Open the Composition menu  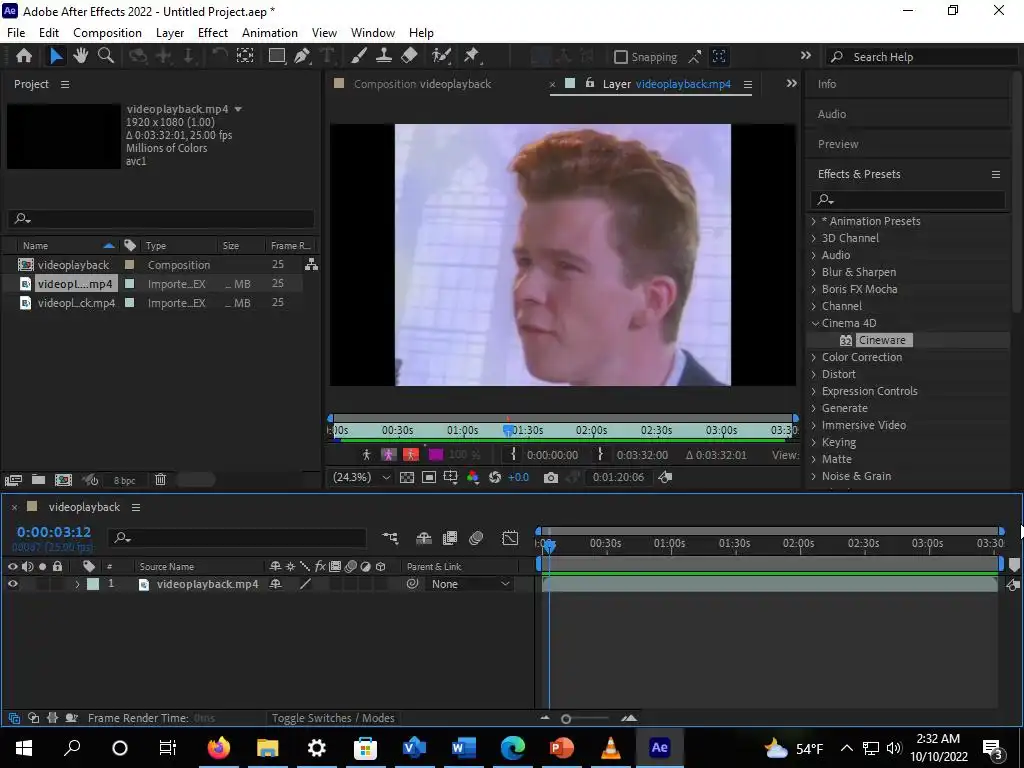pyautogui.click(x=107, y=33)
